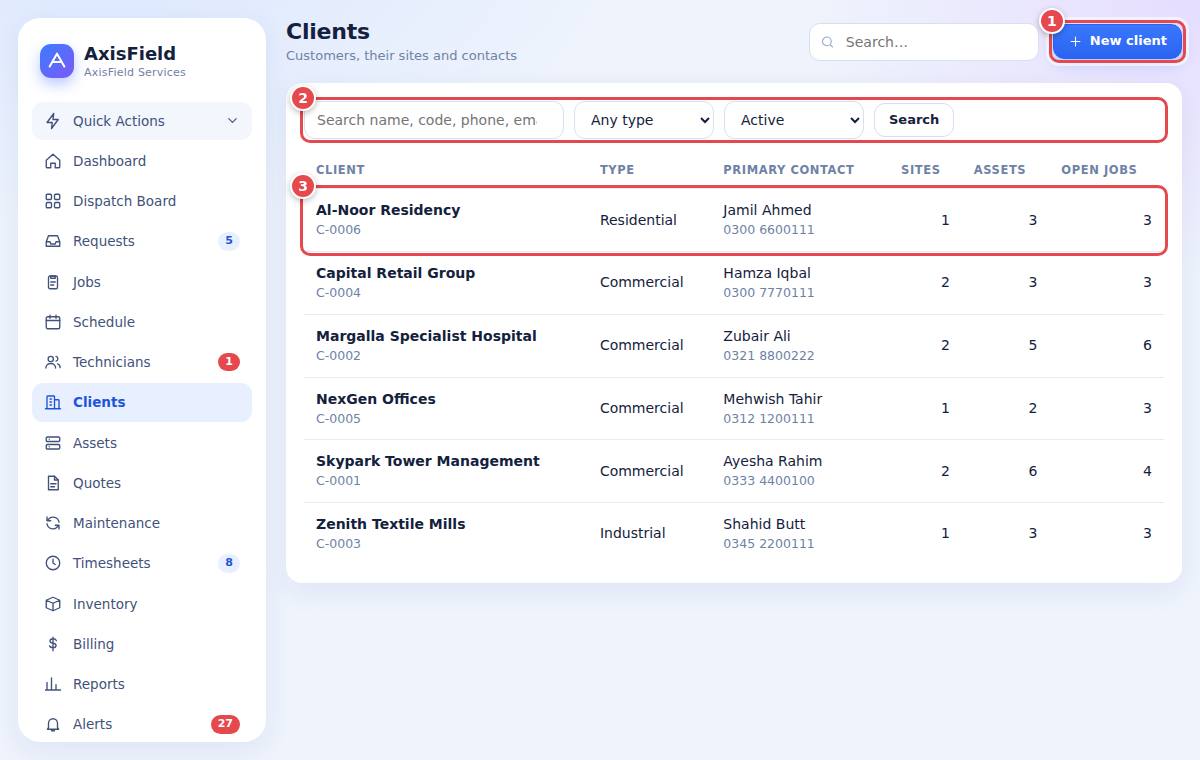
Task: Click the Quick Actions lightning icon
Action: [53, 121]
